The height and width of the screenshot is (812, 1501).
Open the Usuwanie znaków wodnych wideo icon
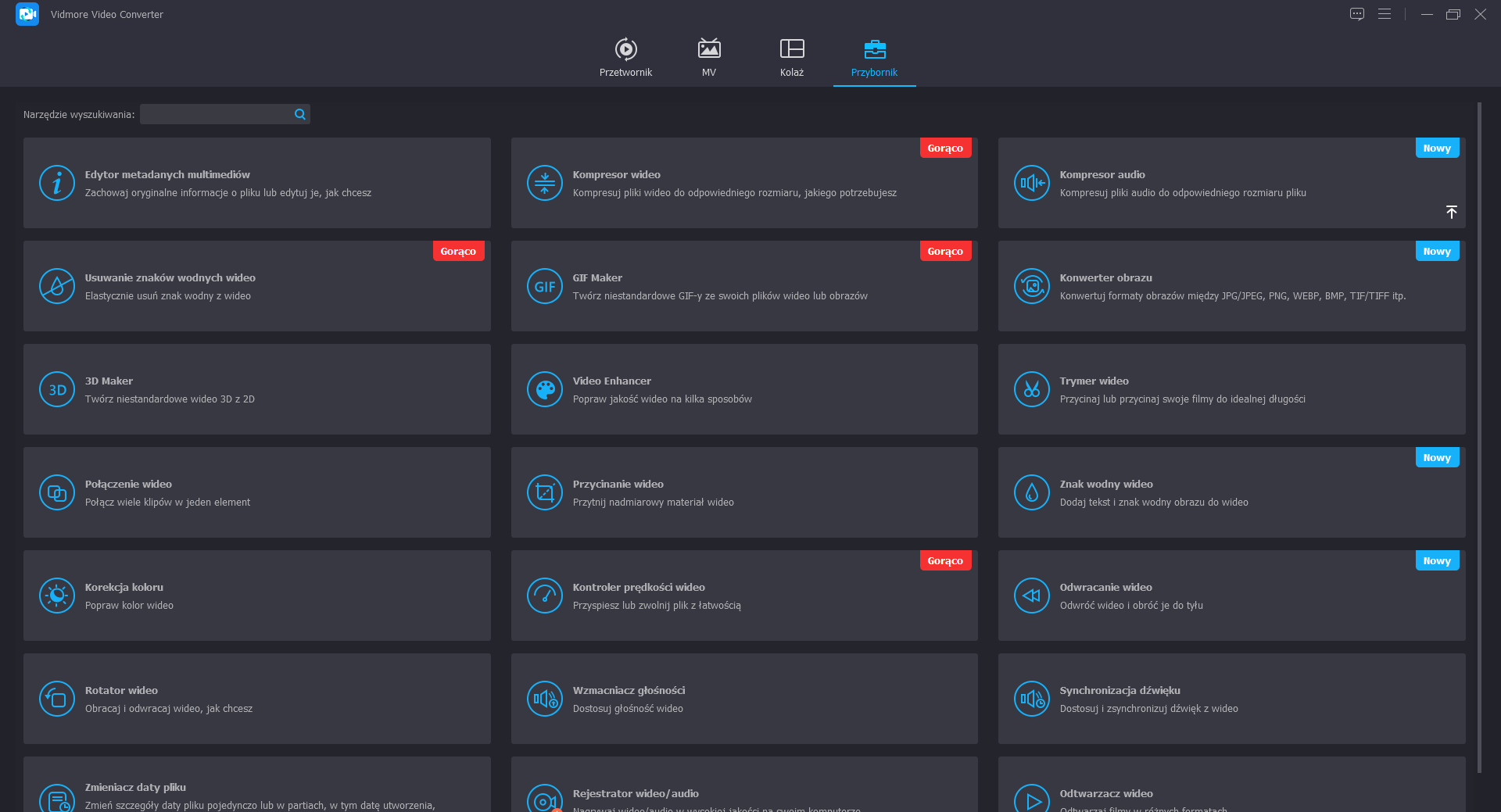57,286
